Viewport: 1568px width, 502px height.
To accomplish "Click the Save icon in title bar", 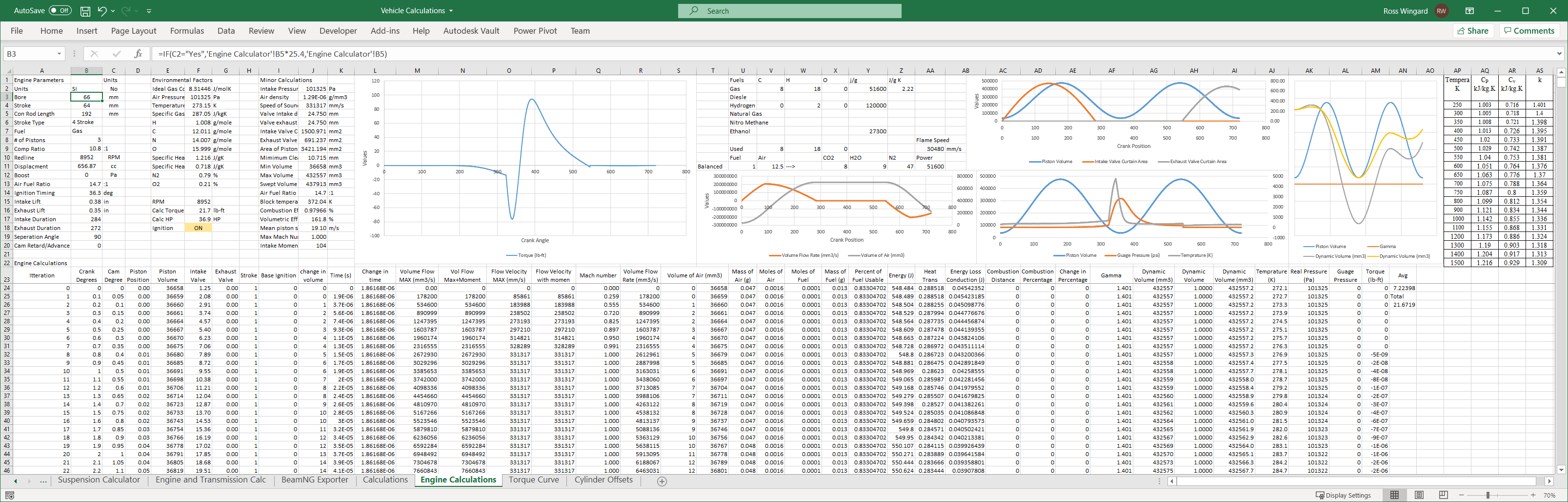I will tap(85, 11).
